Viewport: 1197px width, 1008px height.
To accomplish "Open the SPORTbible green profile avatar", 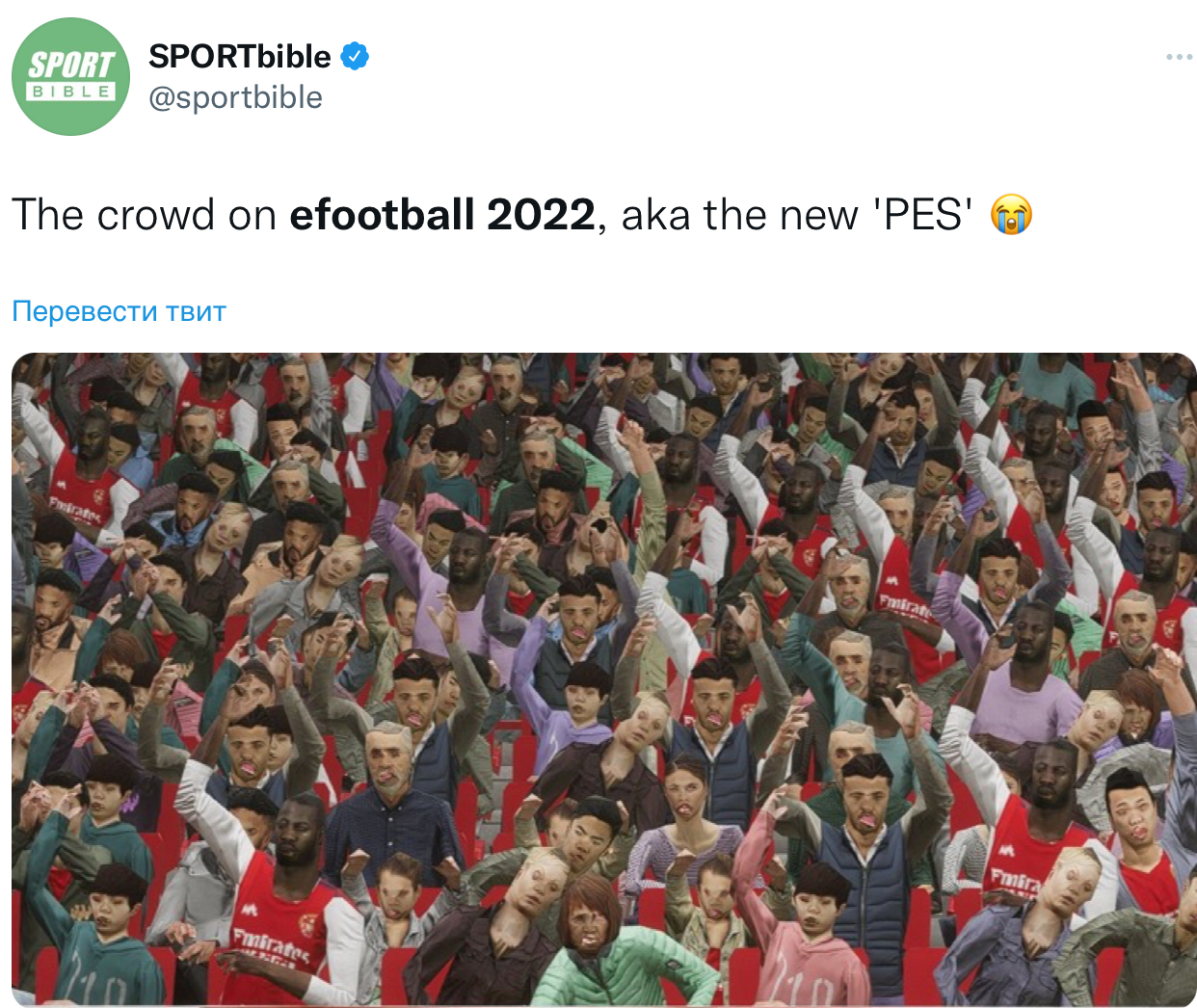I will coord(70,77).
